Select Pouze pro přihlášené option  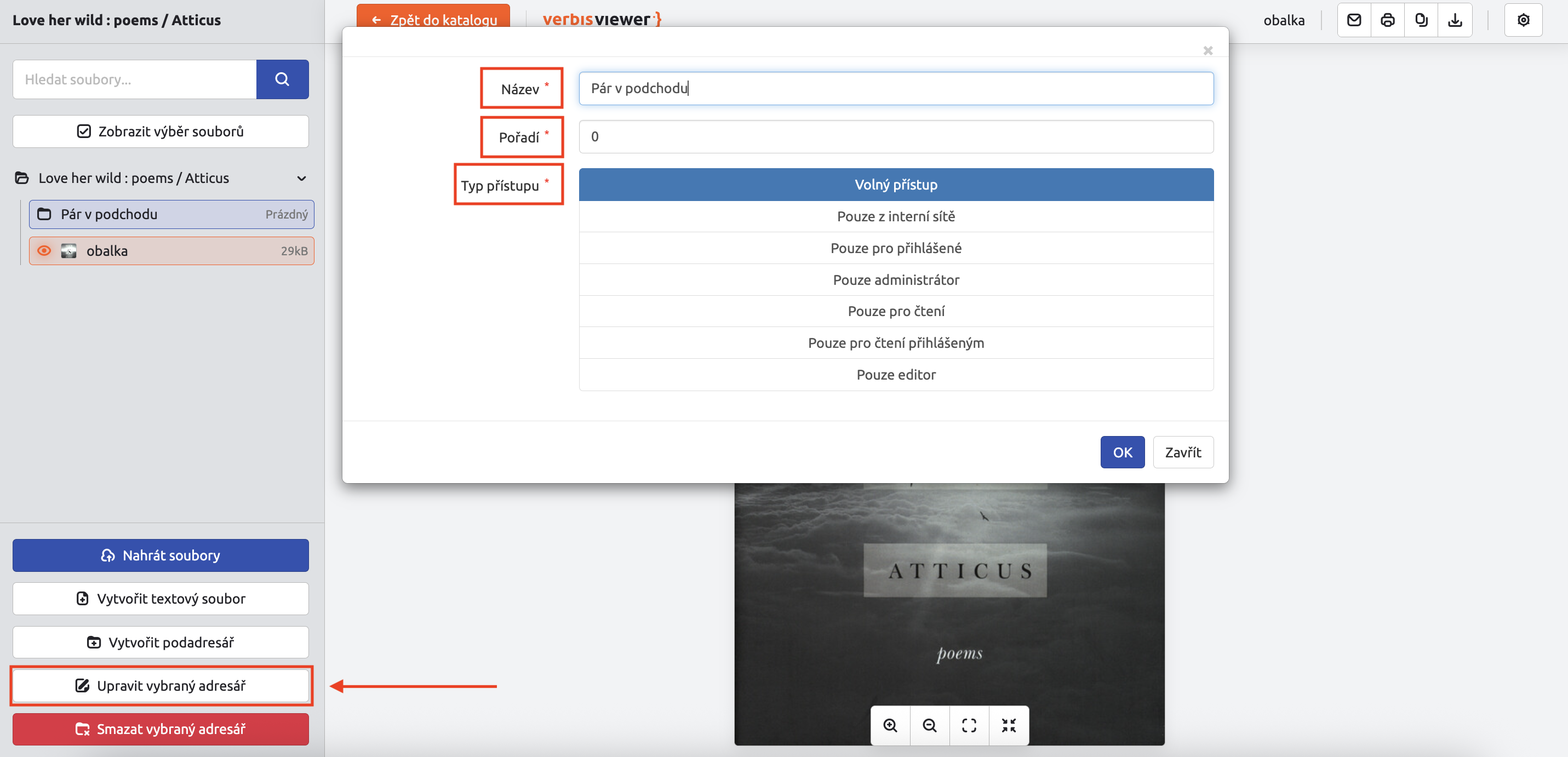896,248
